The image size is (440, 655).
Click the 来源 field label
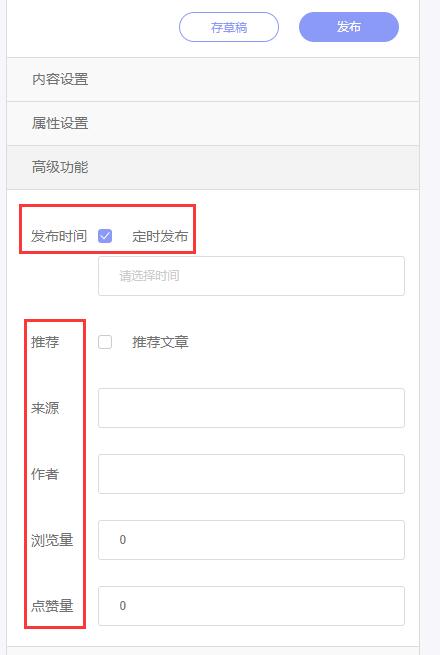coord(45,408)
